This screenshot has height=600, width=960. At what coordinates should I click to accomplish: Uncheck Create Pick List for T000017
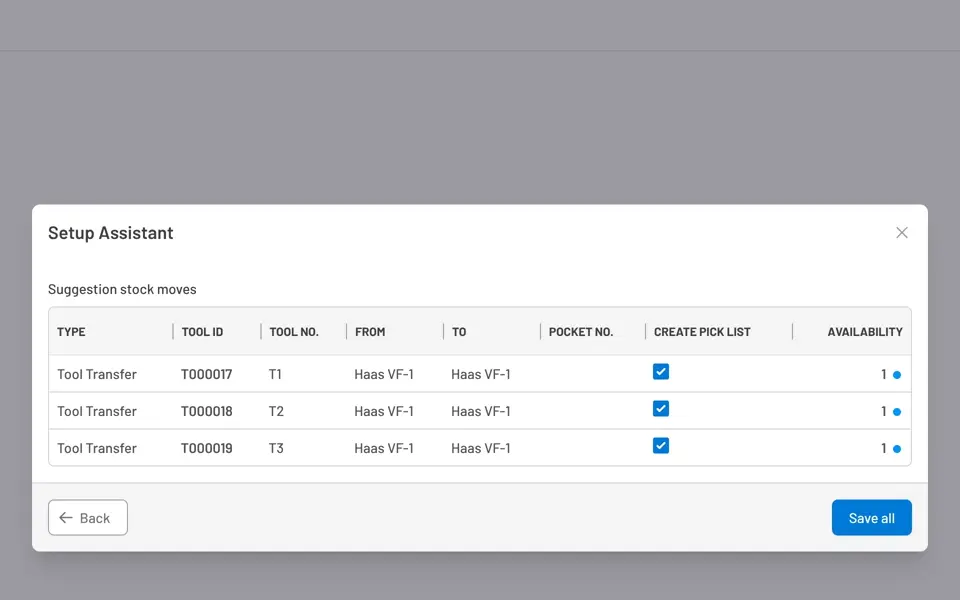click(x=661, y=372)
